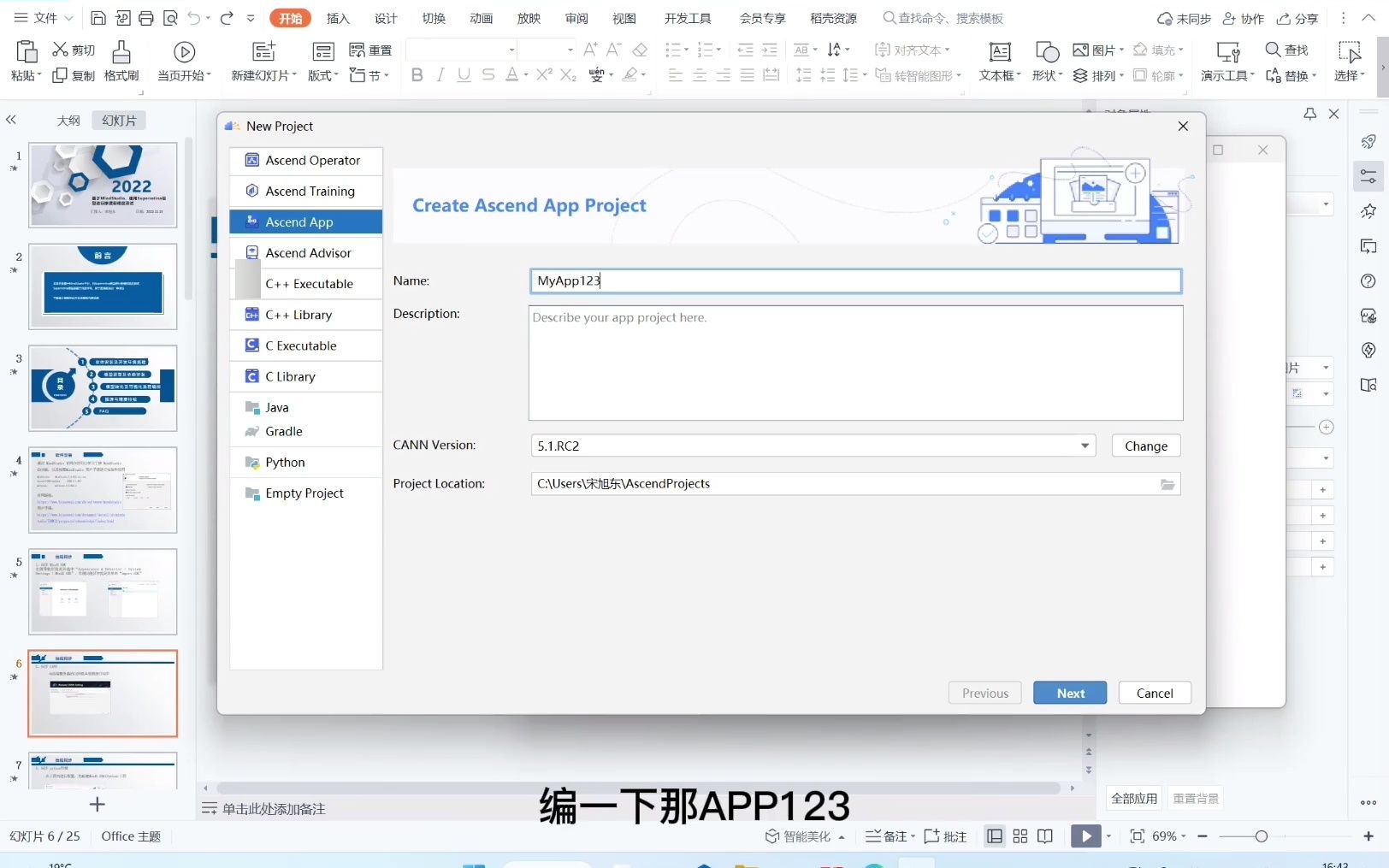Click the Description text area
Viewport: 1389px width, 868px height.
tap(855, 363)
